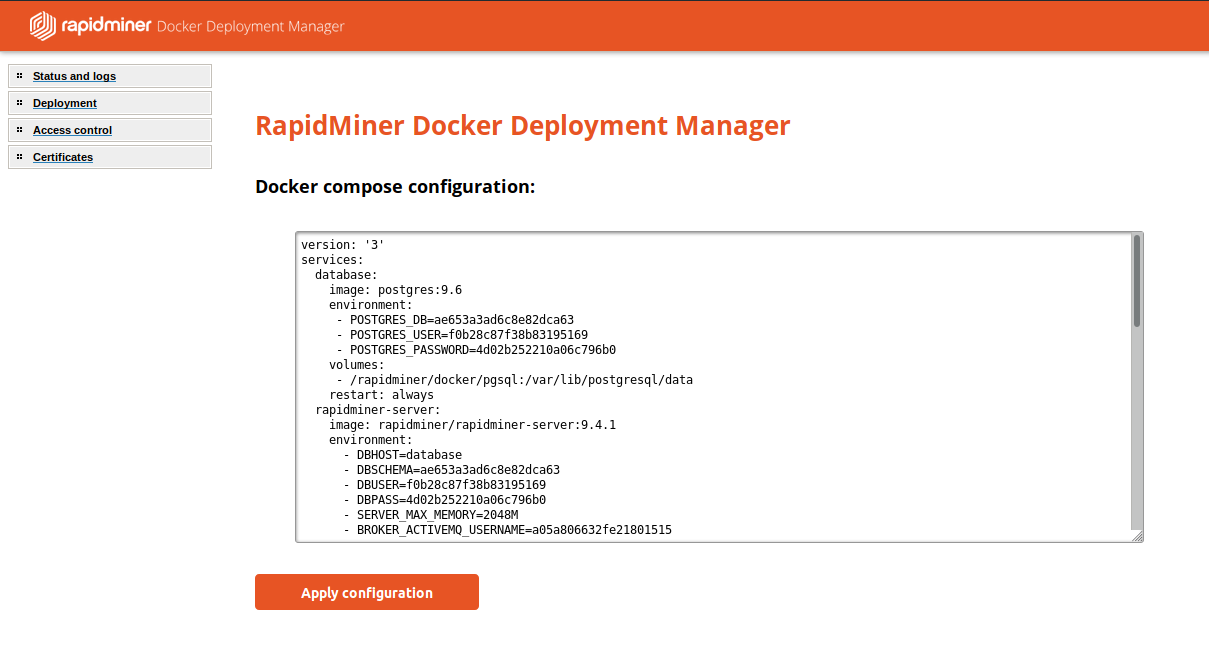Apply configuration button
Image resolution: width=1209 pixels, height=668 pixels.
[367, 592]
